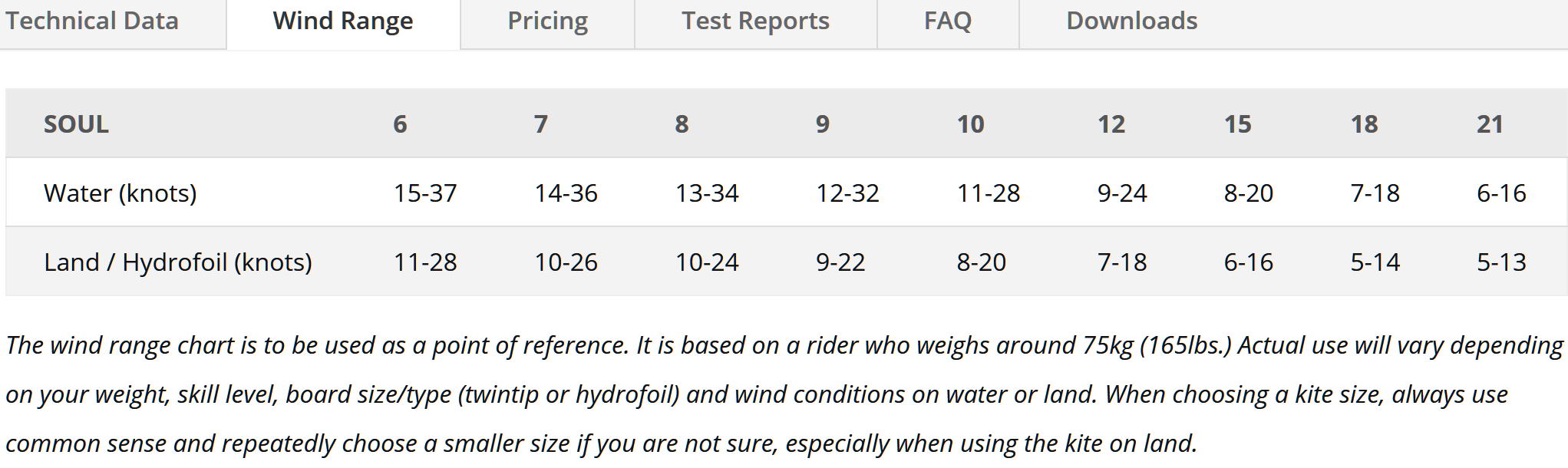Click the 5-14 hydrofoil range cell

pos(1375,262)
